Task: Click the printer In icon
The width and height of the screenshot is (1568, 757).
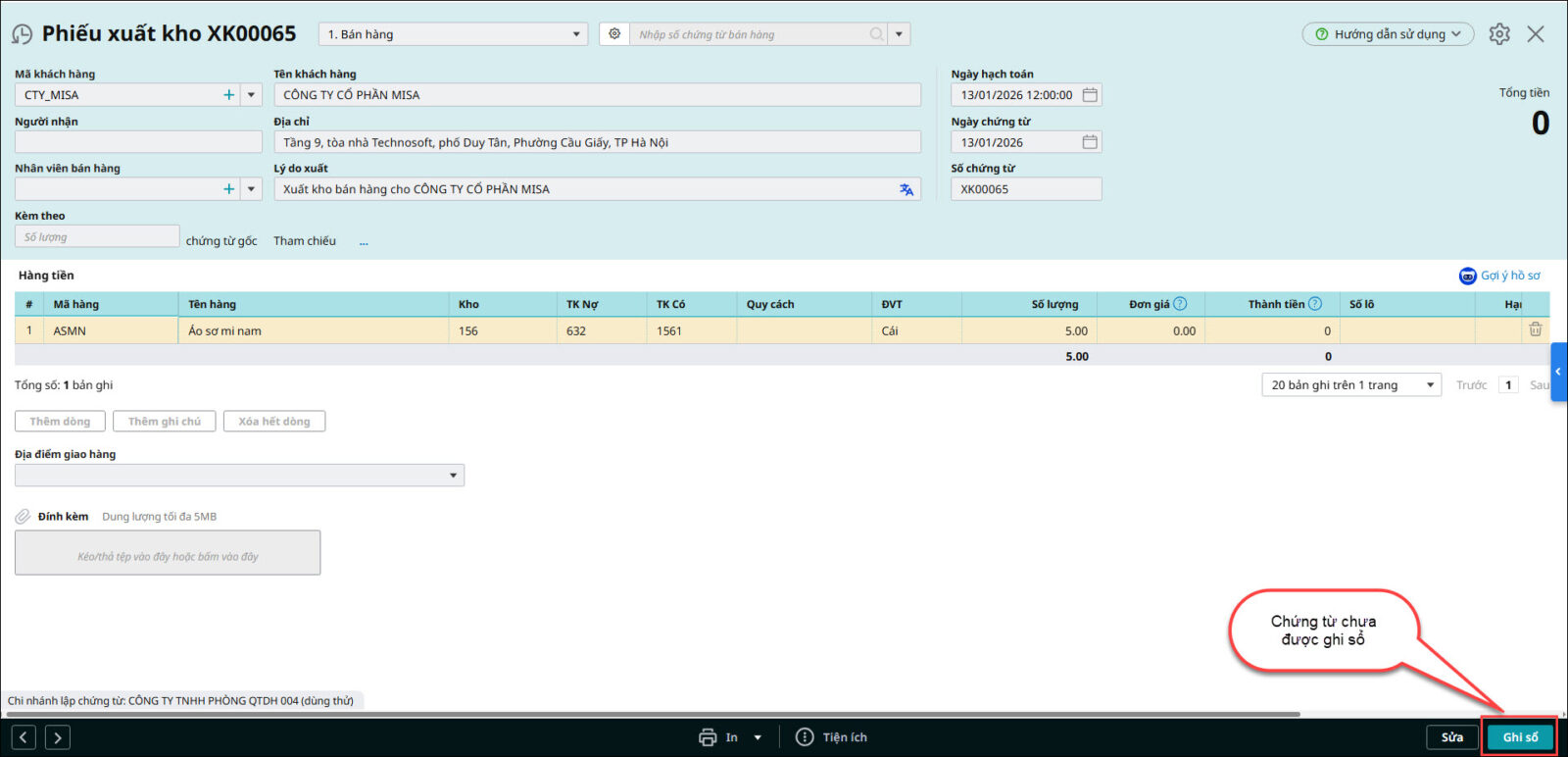Action: (708, 737)
